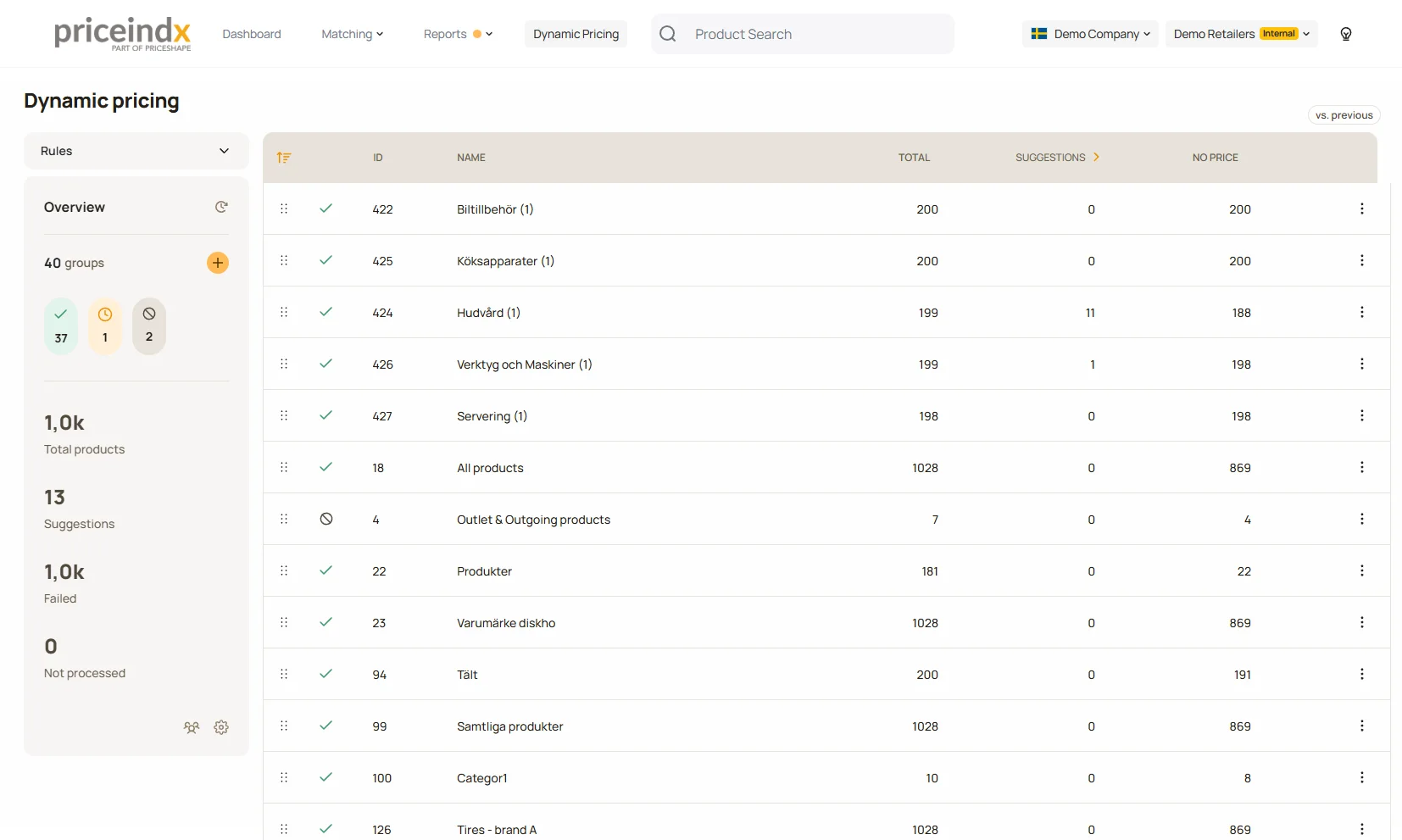Open the Matching dropdown menu
The height and width of the screenshot is (840, 1402).
click(x=353, y=34)
